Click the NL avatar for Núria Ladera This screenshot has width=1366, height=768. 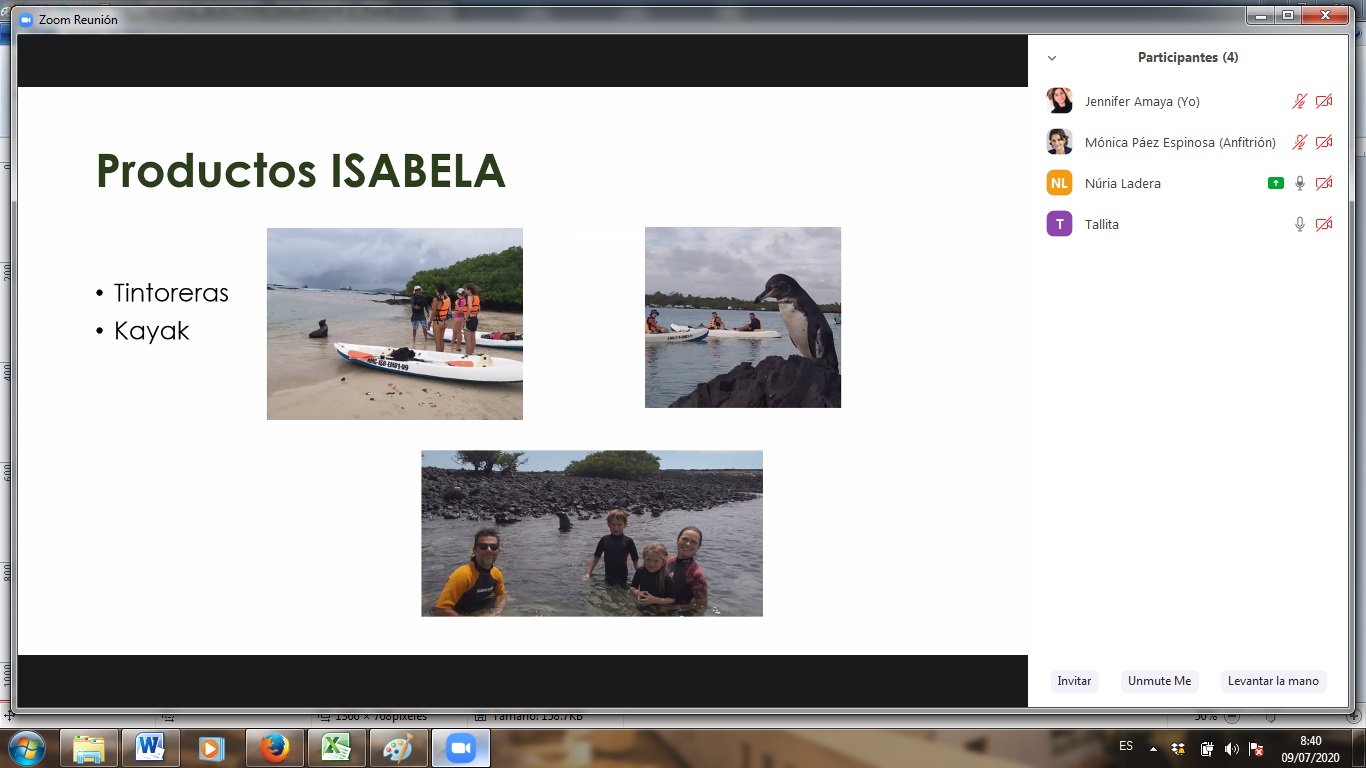click(1059, 183)
